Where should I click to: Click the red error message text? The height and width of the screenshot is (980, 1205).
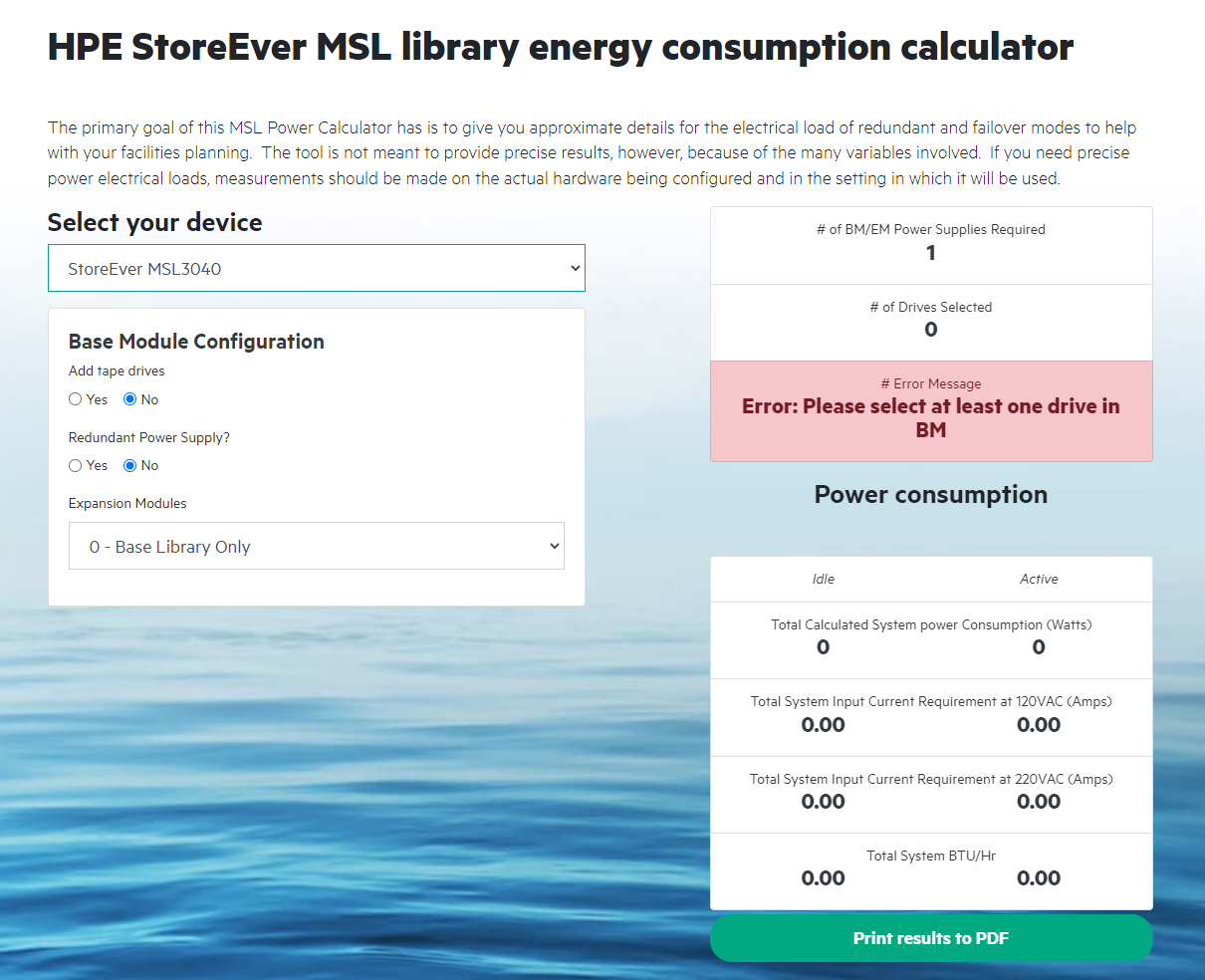(x=931, y=418)
